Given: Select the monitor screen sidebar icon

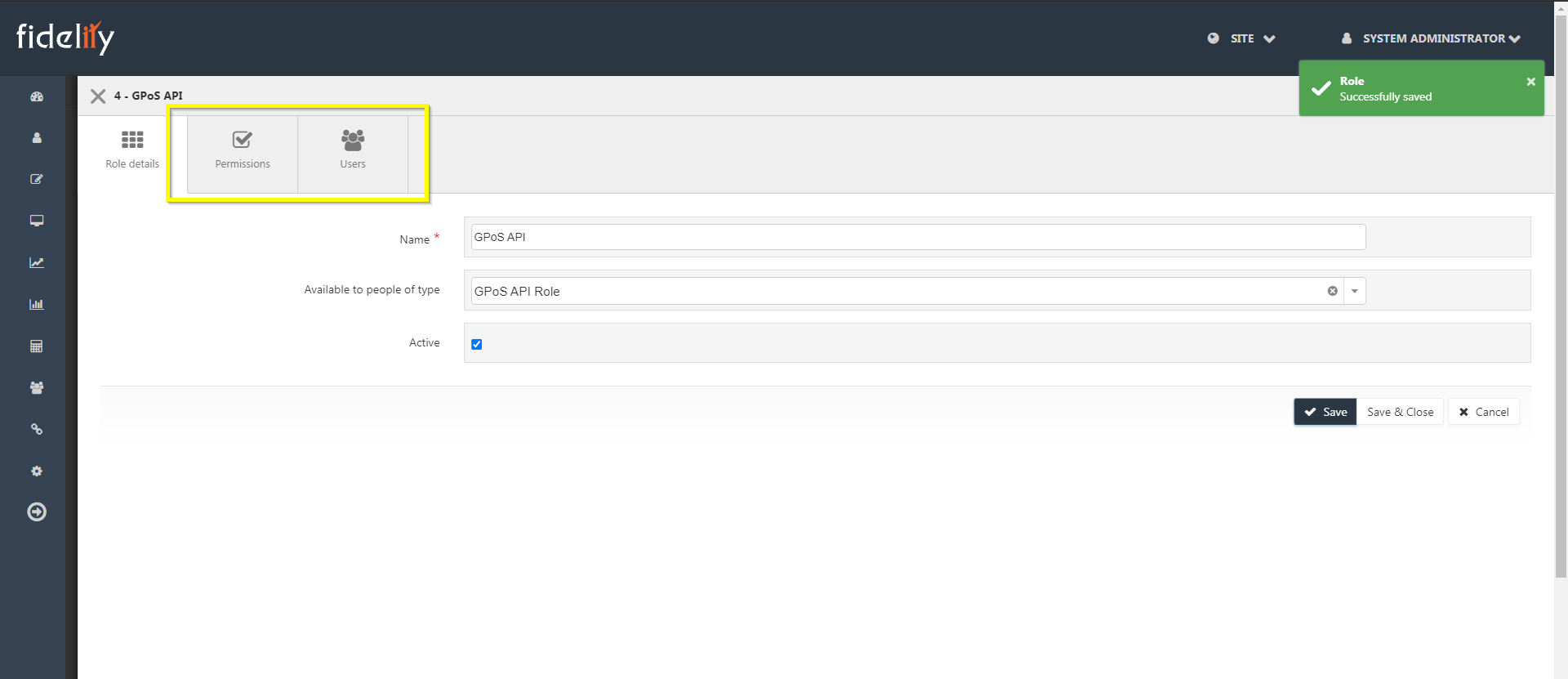Looking at the screenshot, I should point(37,221).
